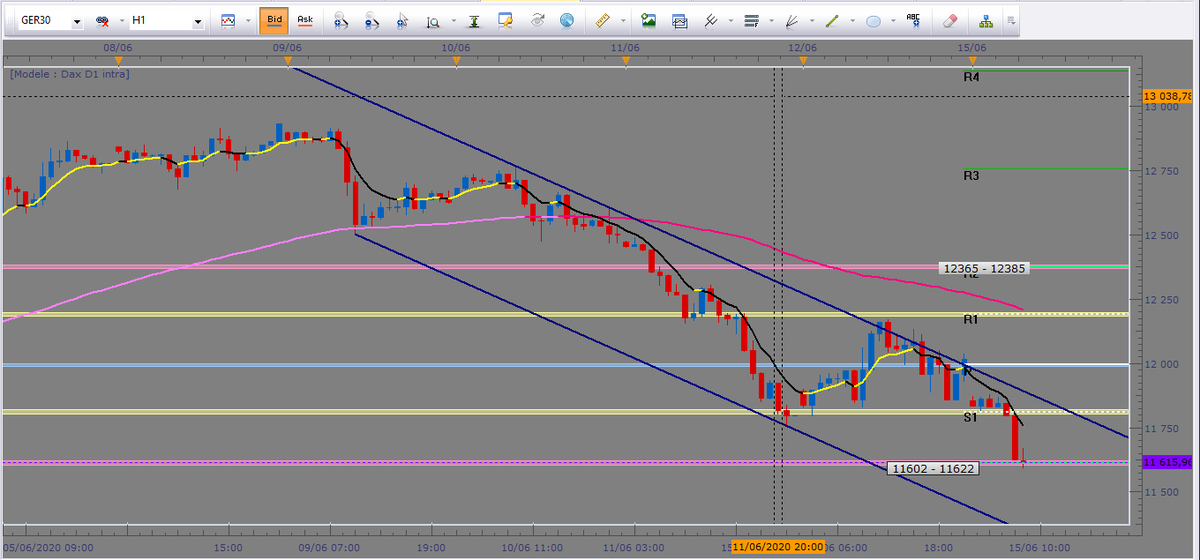Click the green hierarchy tree icon
The image size is (1200, 560).
click(x=987, y=19)
